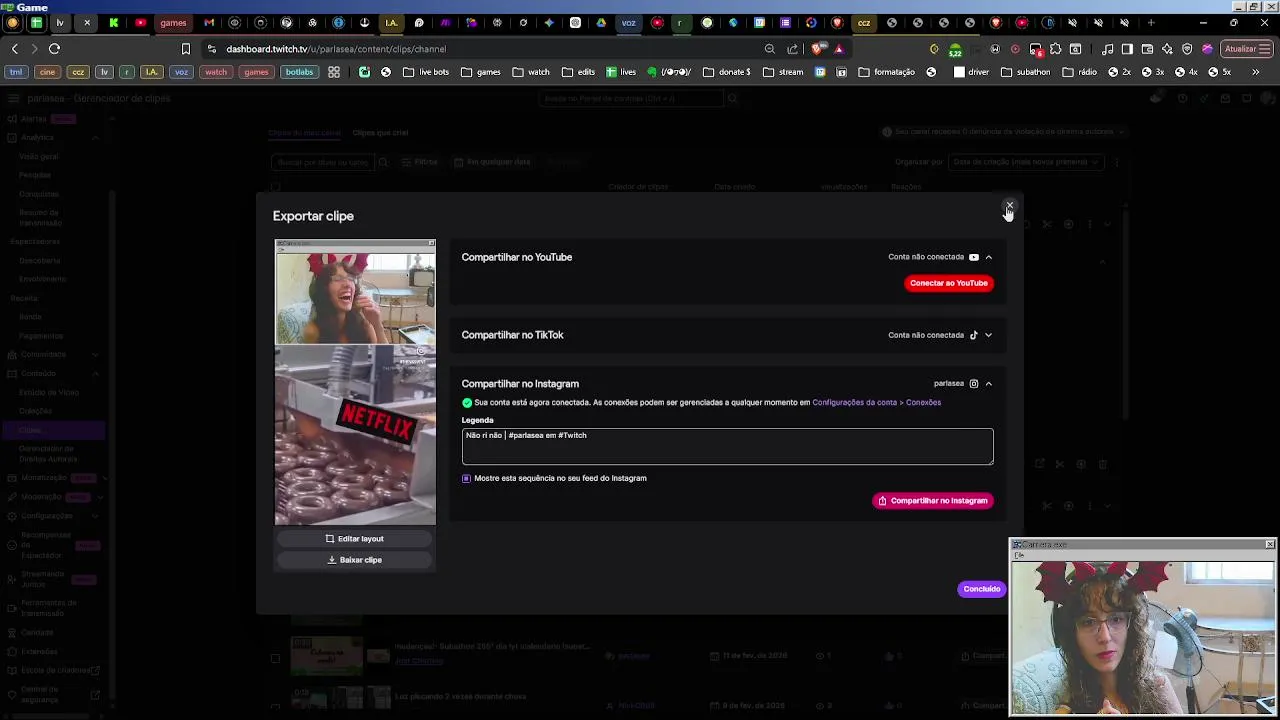Open the rádio bookmarks folder
This screenshot has height=720, width=1280.
(1080, 72)
